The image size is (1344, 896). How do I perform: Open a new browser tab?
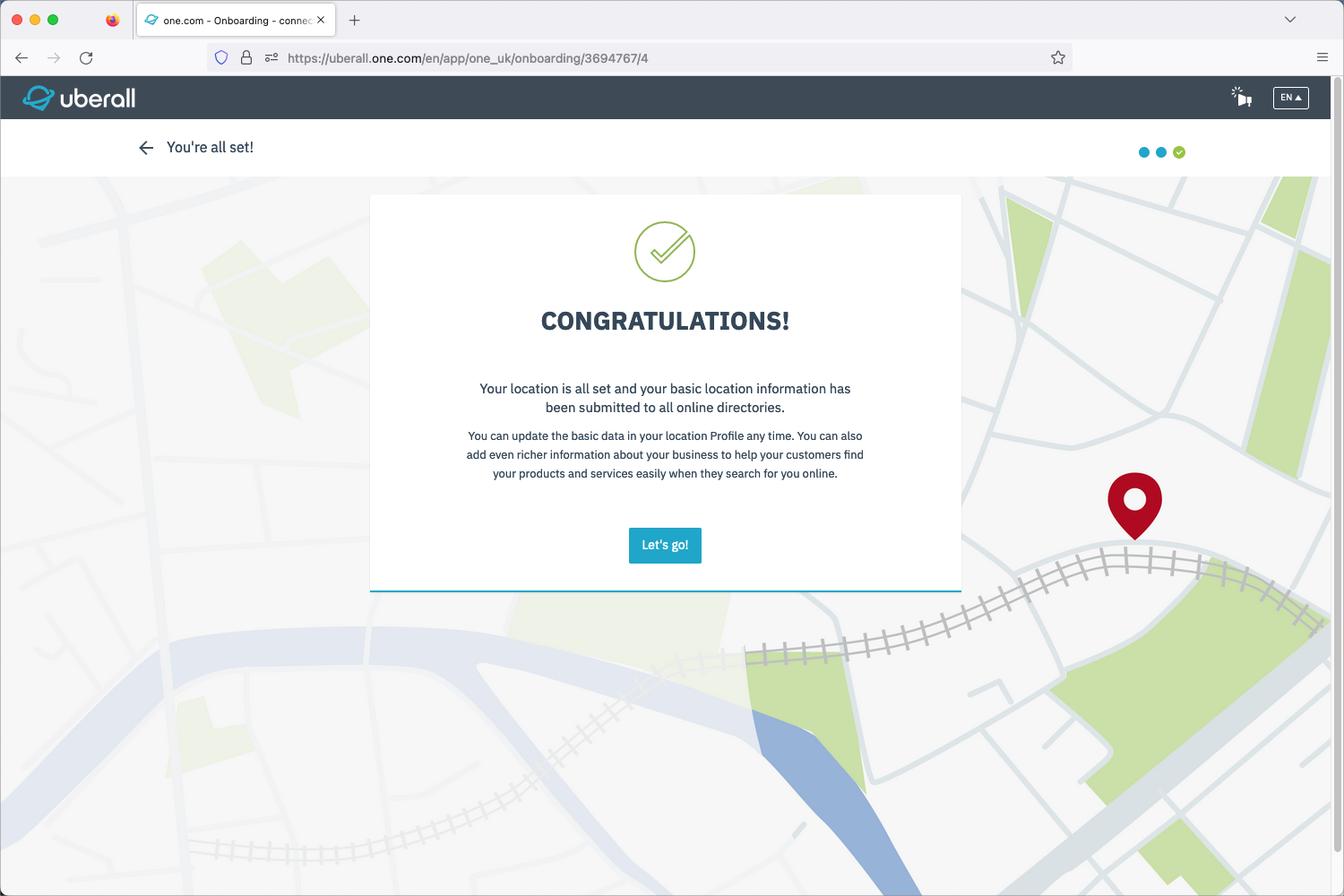point(355,20)
